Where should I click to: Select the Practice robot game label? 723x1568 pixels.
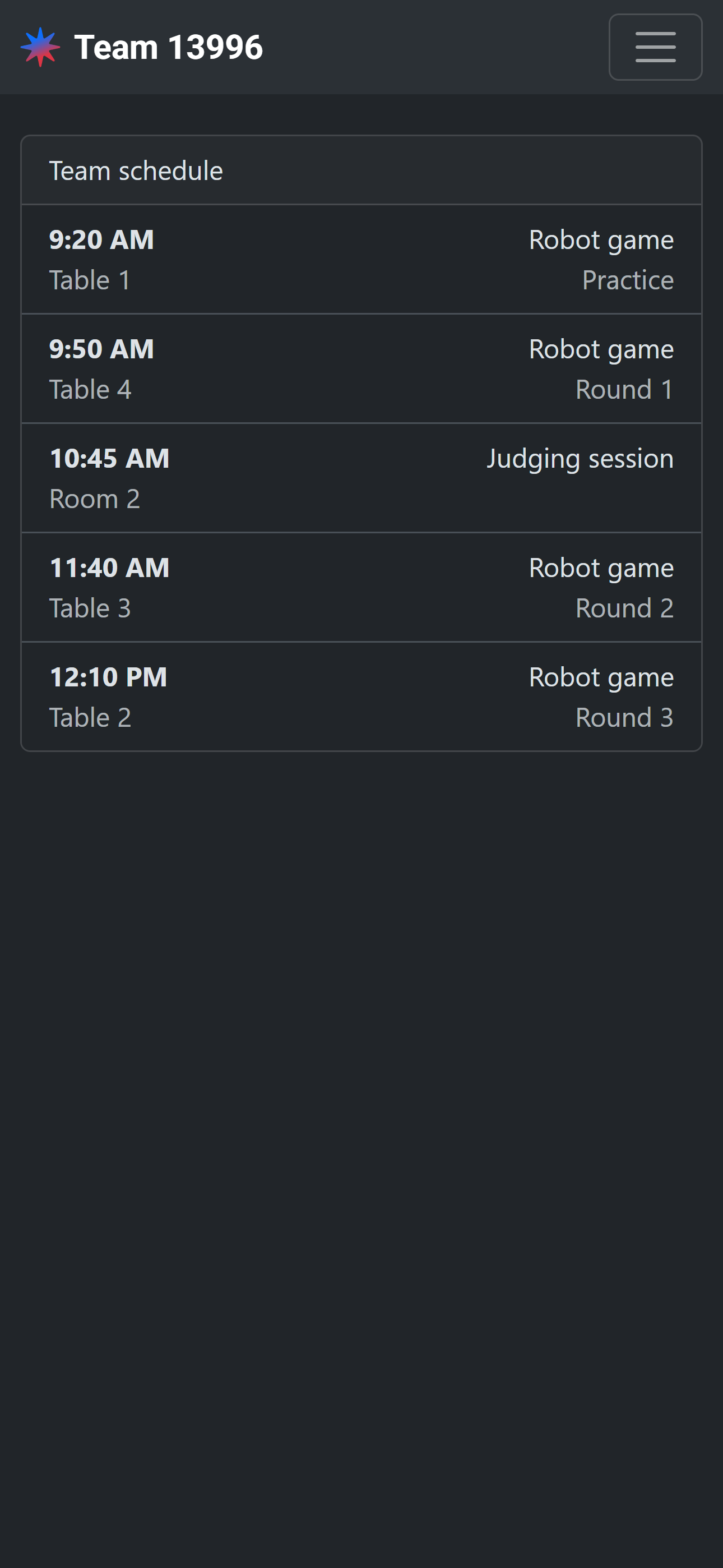tap(628, 280)
